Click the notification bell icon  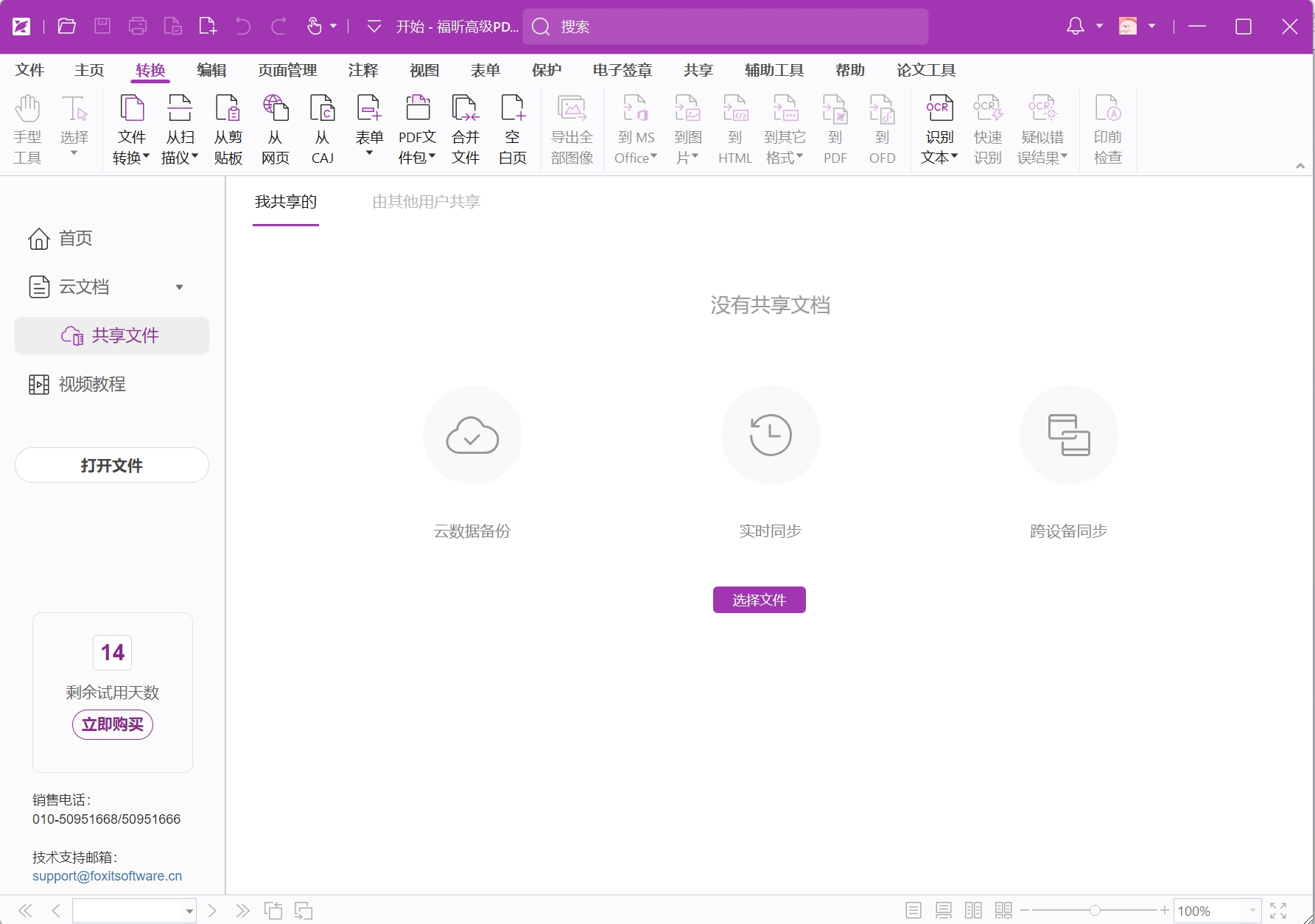click(x=1075, y=27)
